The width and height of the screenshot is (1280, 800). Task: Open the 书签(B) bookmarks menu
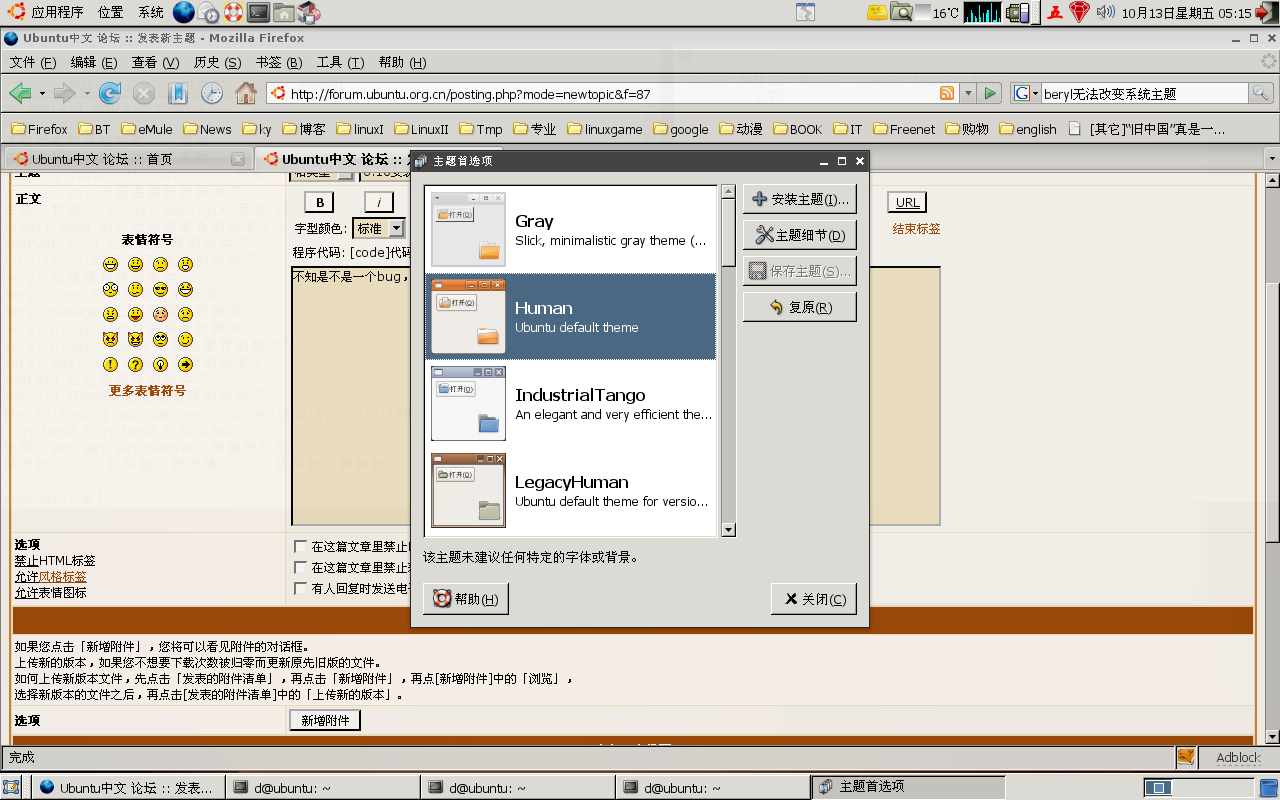[x=279, y=62]
